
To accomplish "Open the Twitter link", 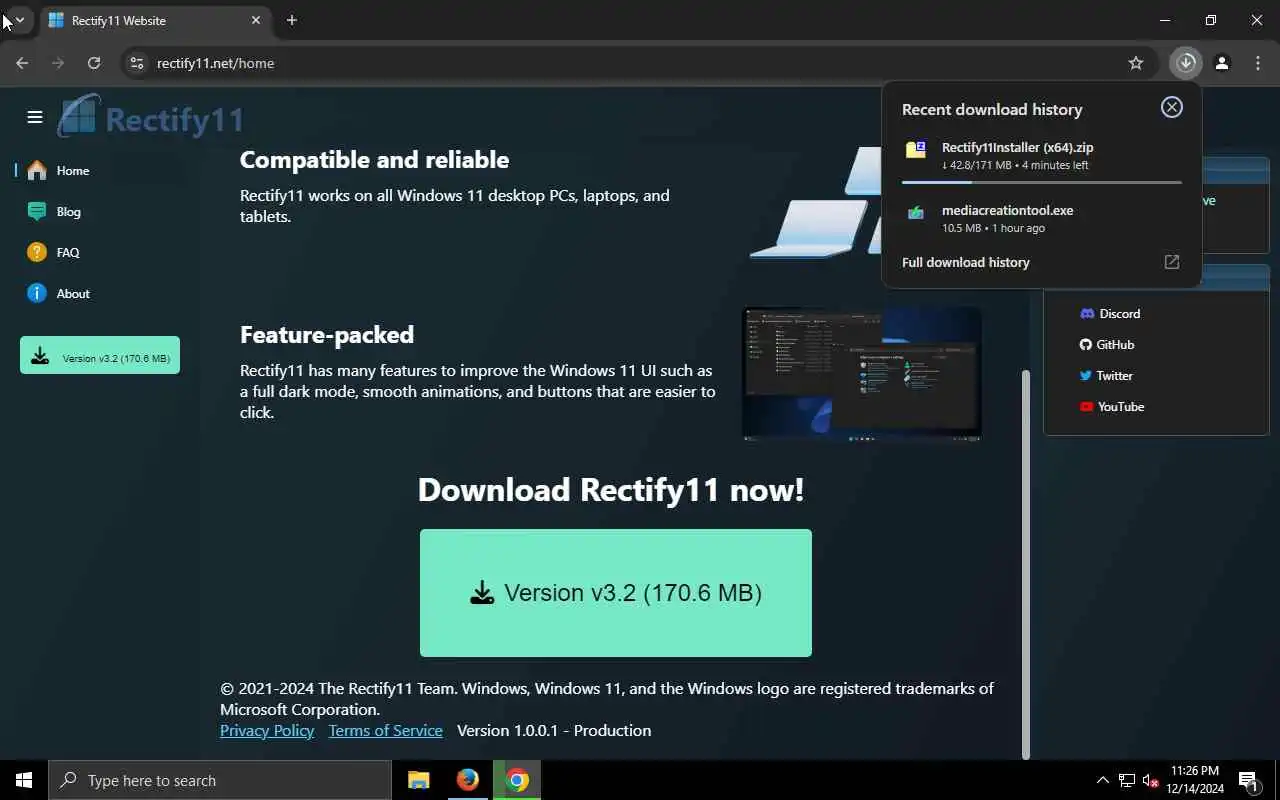I will click(x=1106, y=376).
